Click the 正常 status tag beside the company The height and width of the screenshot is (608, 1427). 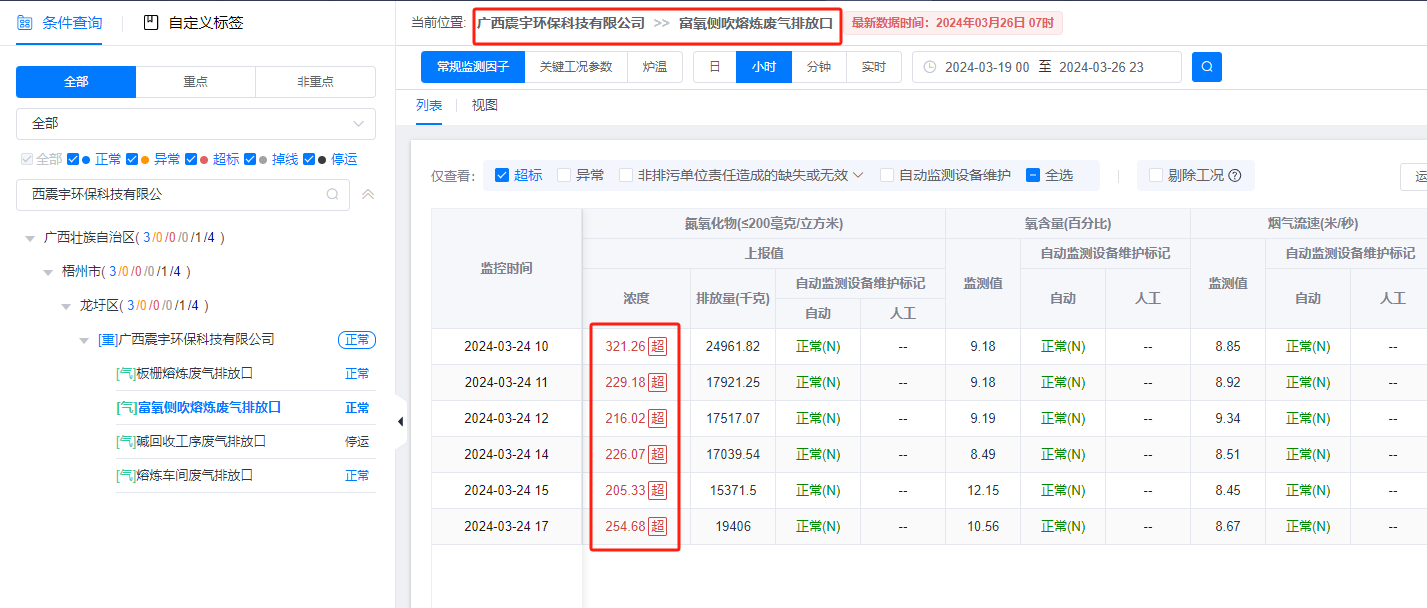tap(357, 340)
